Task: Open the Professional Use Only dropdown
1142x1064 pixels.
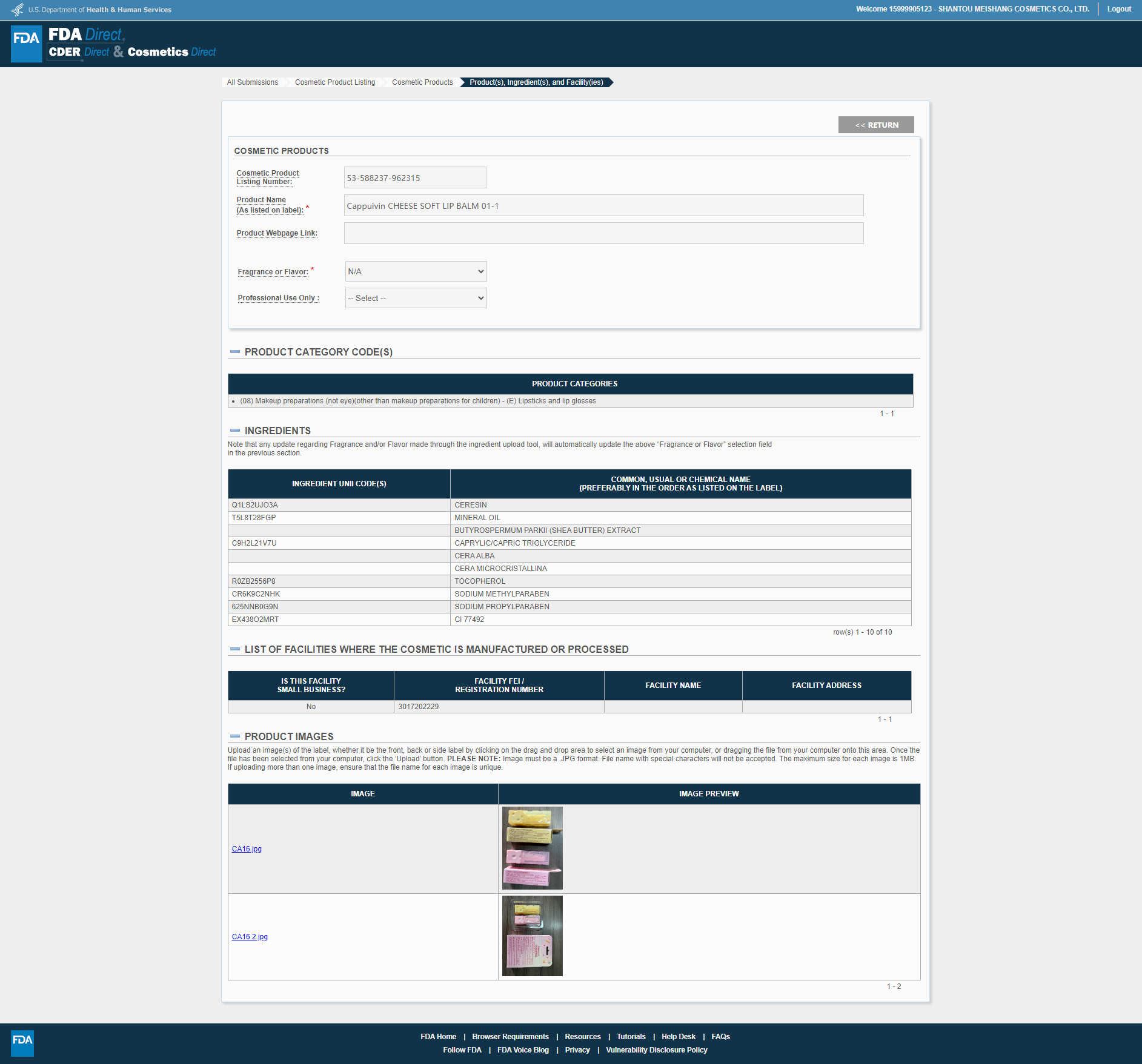Action: coord(416,298)
